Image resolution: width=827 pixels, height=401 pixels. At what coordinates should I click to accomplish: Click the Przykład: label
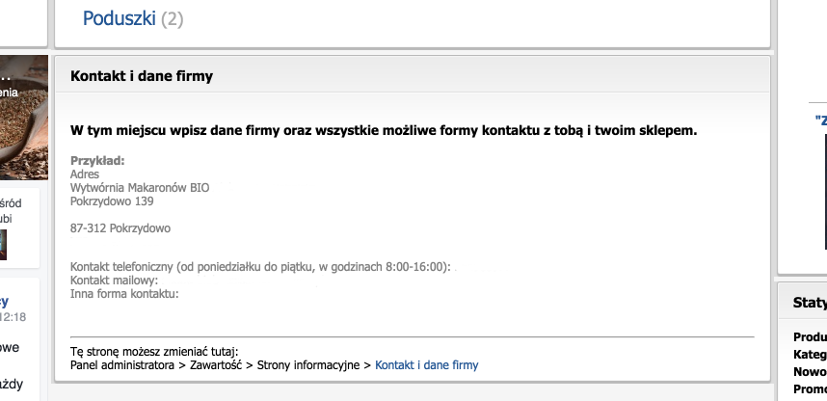click(97, 161)
